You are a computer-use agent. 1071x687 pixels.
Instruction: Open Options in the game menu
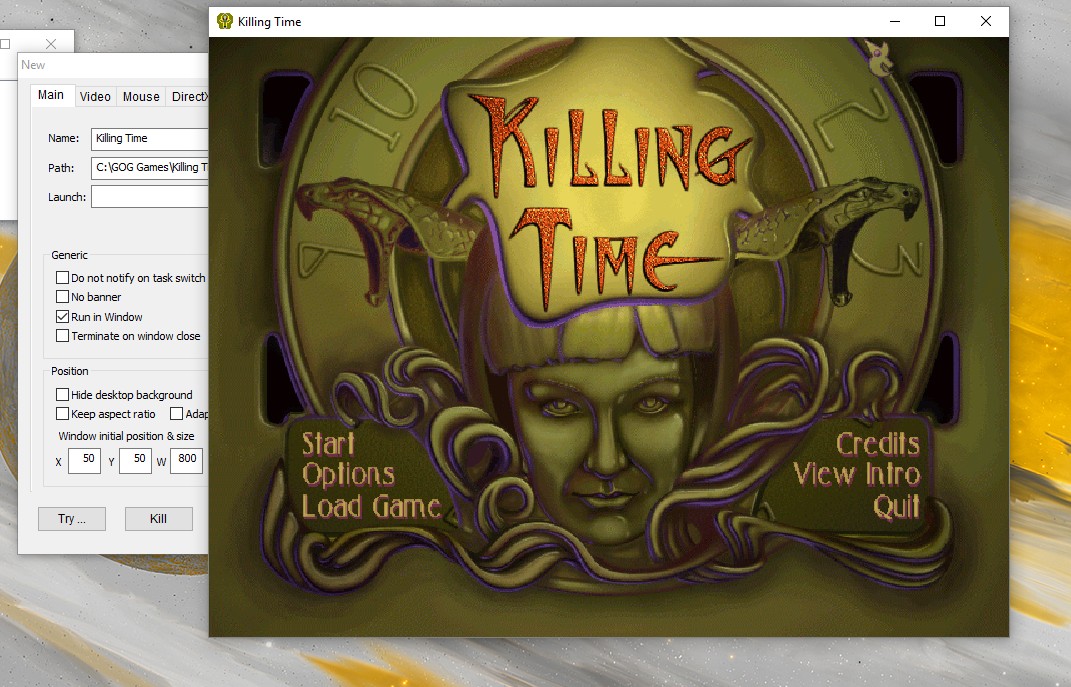pos(348,475)
